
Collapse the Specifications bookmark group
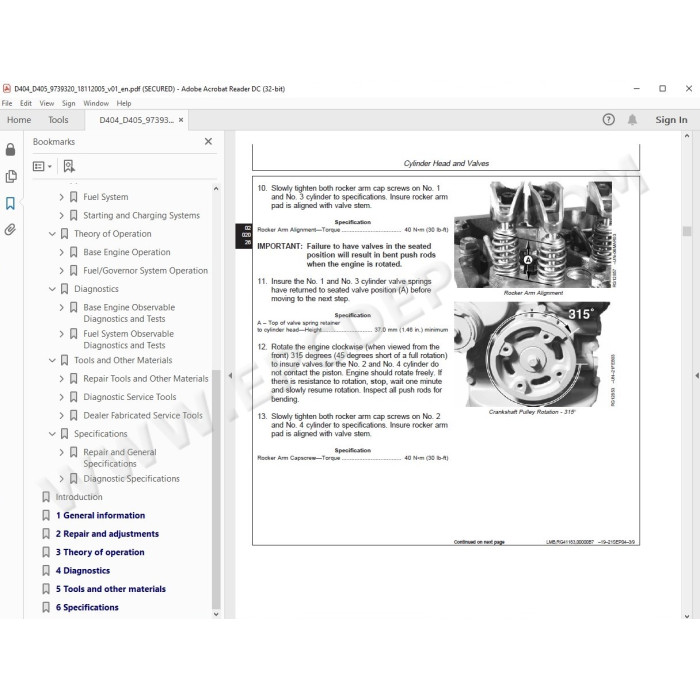click(x=52, y=433)
